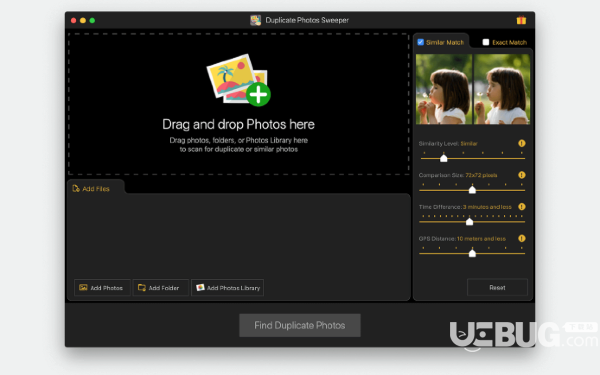
Task: Tick the Exact Match checkbox
Action: pos(486,42)
